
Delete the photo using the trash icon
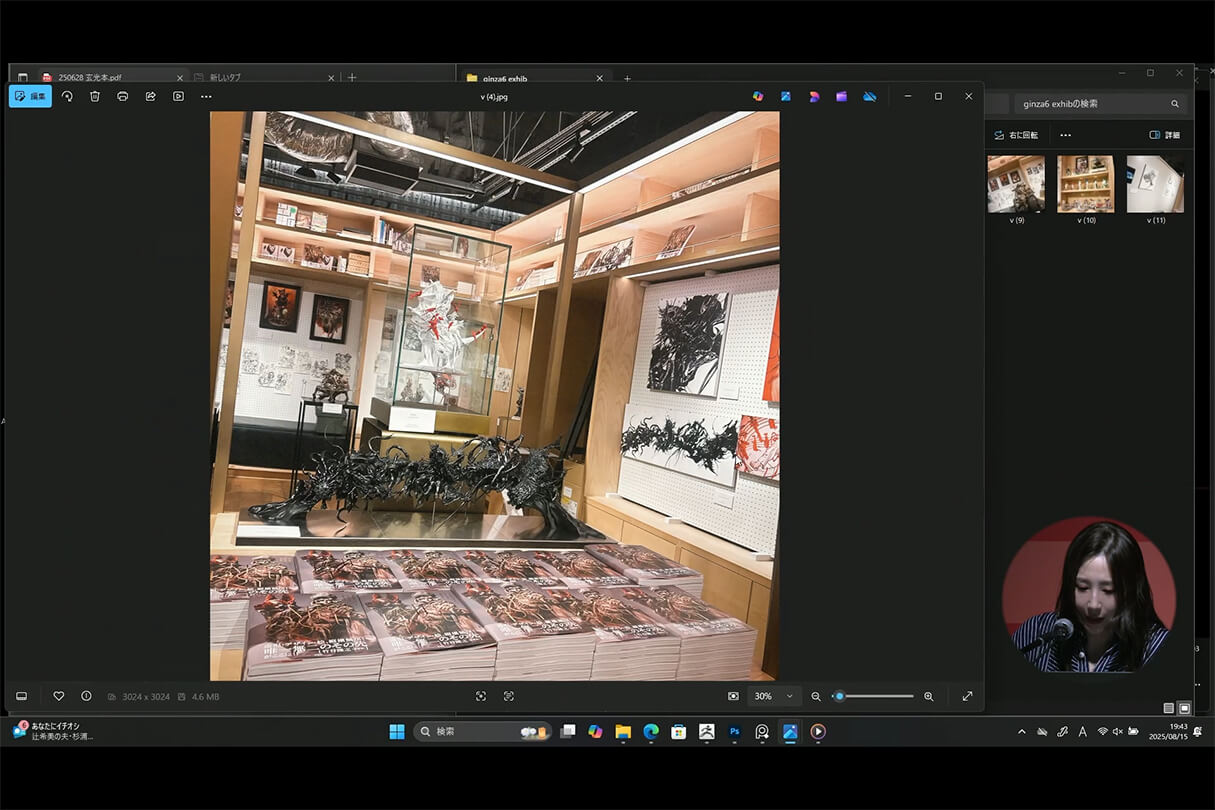95,96
